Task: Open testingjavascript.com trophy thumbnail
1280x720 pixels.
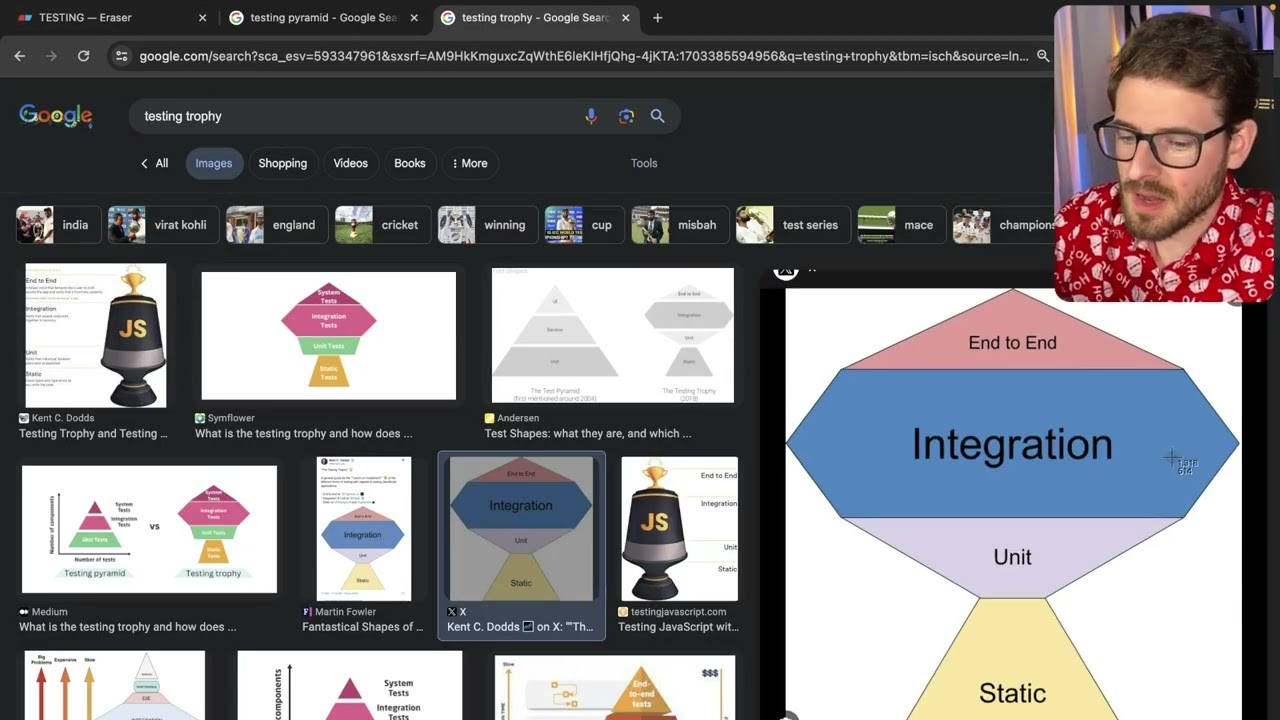Action: point(679,529)
